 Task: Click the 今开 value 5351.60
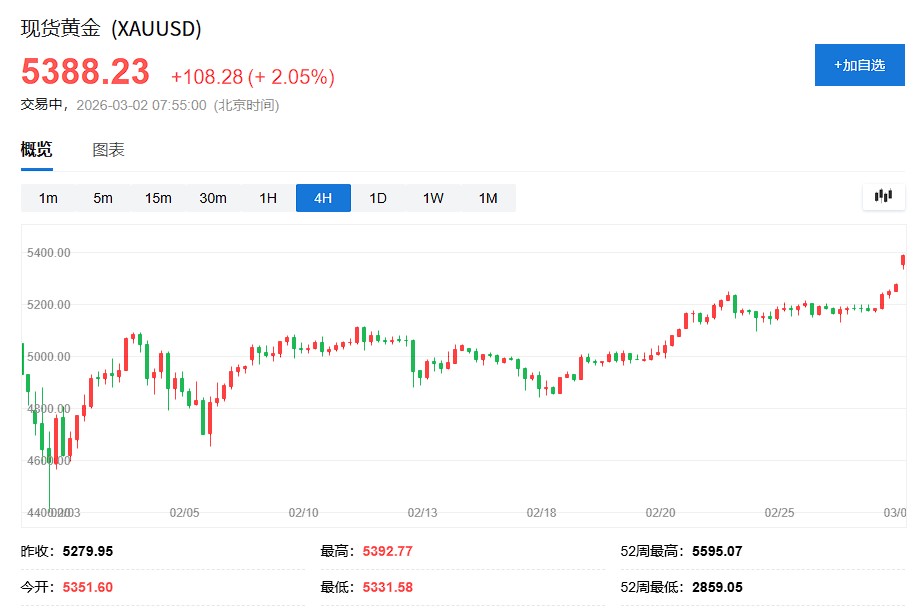[88, 587]
